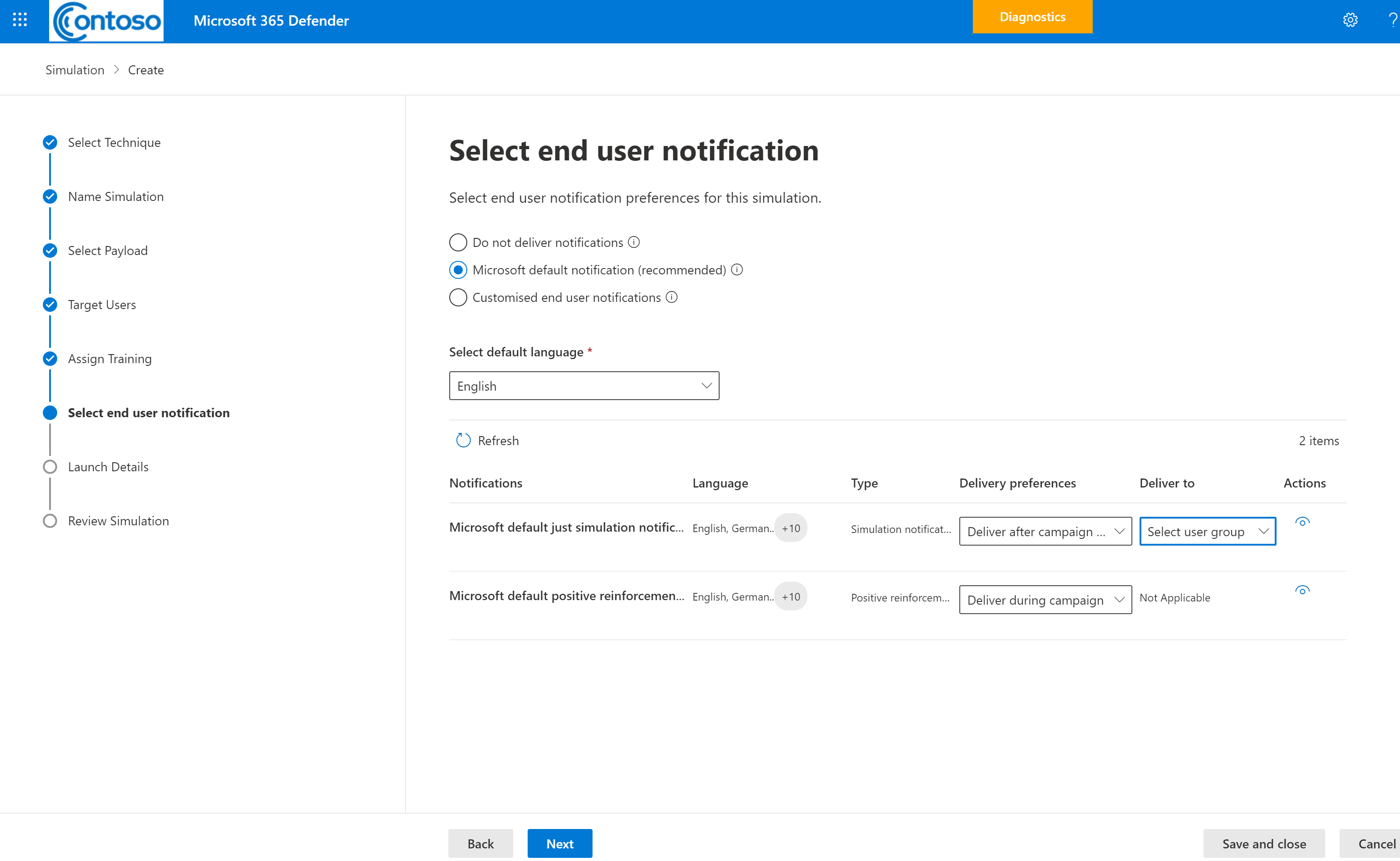Click the +10 languages badge
Image resolution: width=1400 pixels, height=861 pixels.
791,528
